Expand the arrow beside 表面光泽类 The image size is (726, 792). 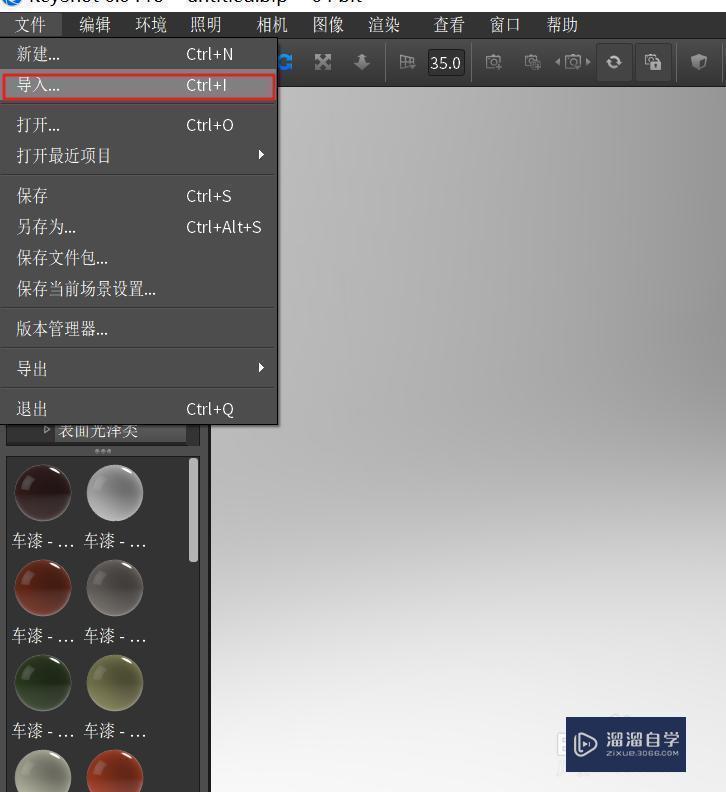46,429
